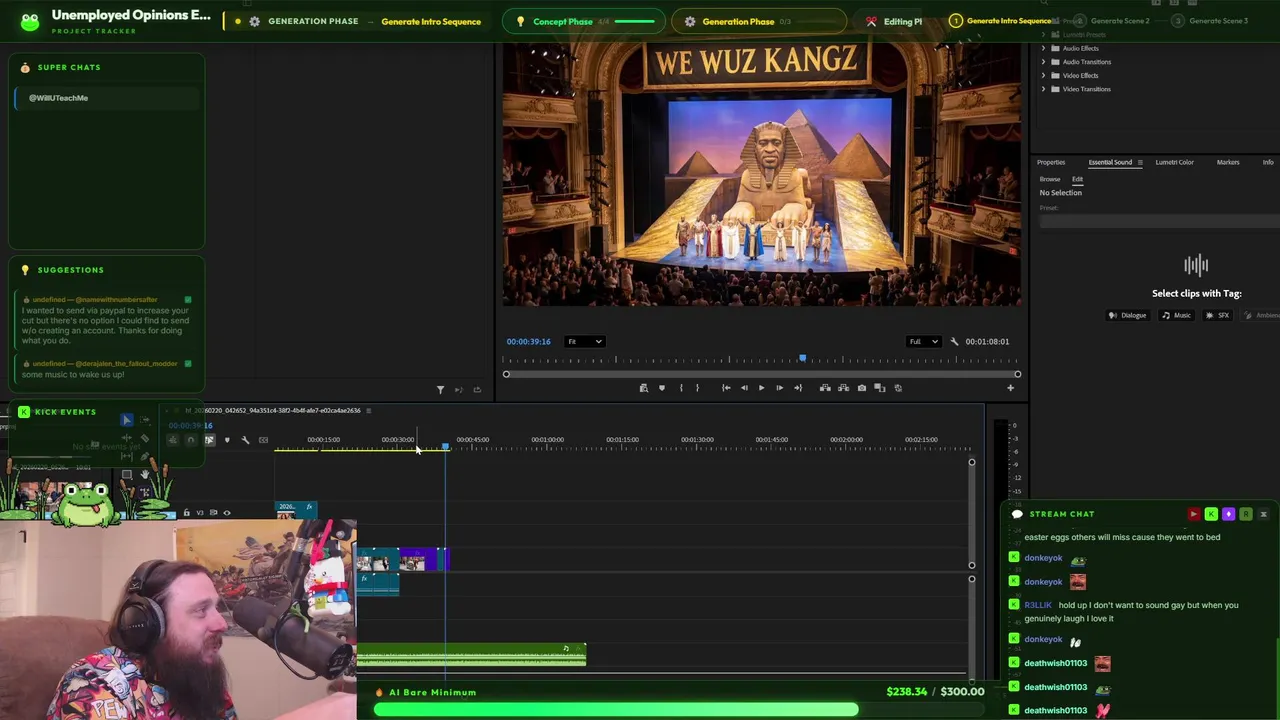Toggle V3 track sync lock
Viewport: 1280px width, 720px height.
click(x=213, y=512)
